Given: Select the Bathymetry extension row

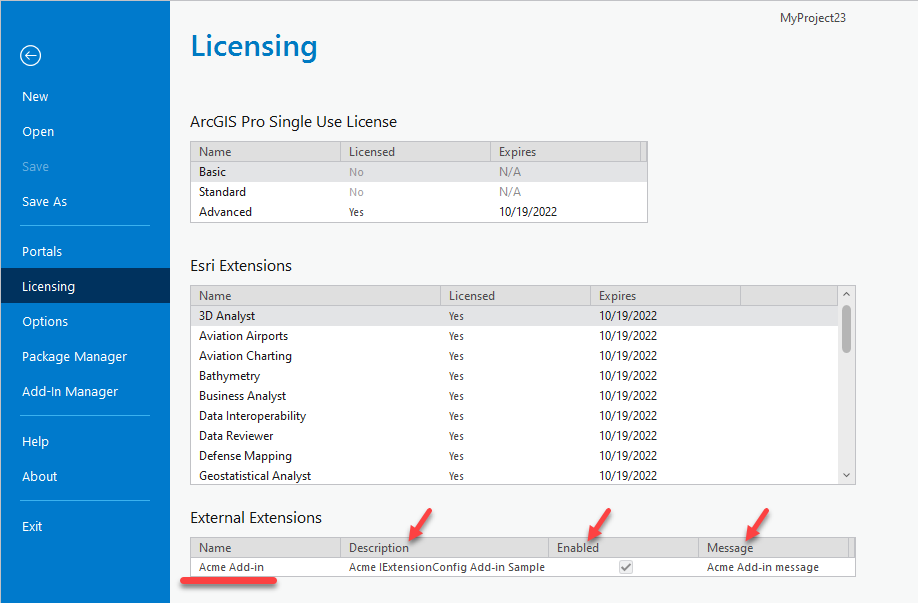Looking at the screenshot, I should [300, 375].
